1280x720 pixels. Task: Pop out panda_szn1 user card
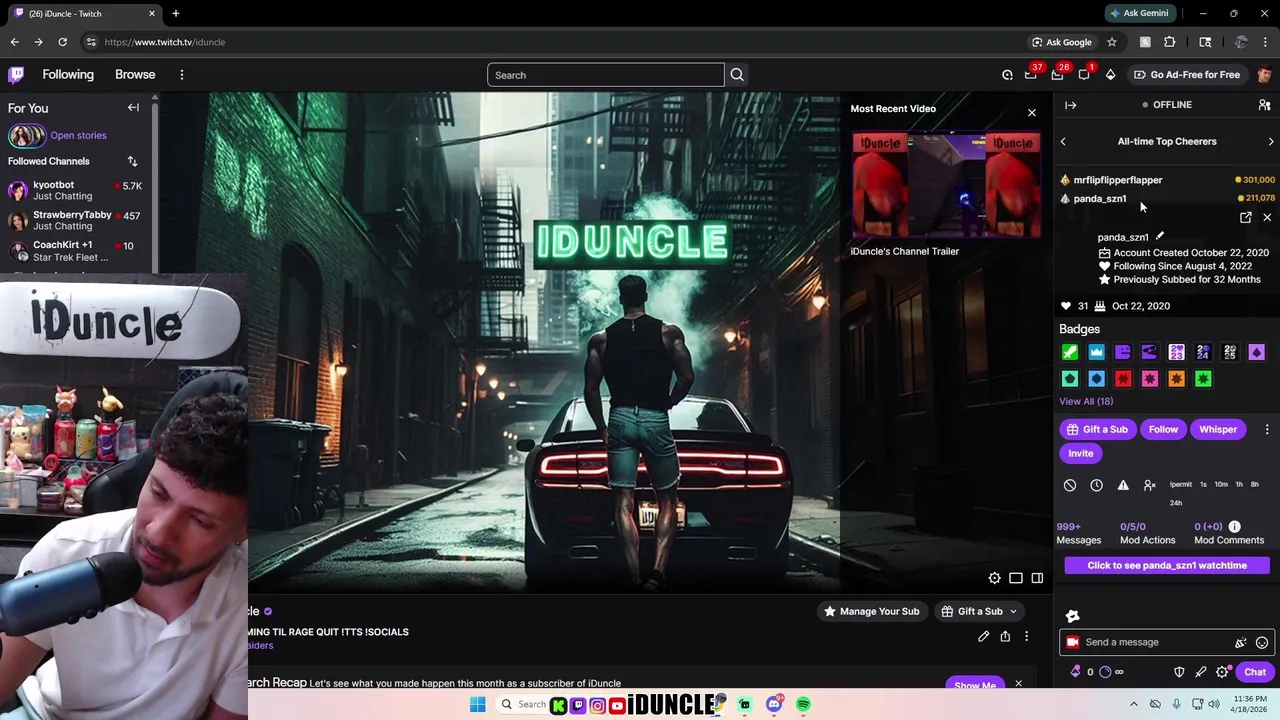[x=1246, y=217]
